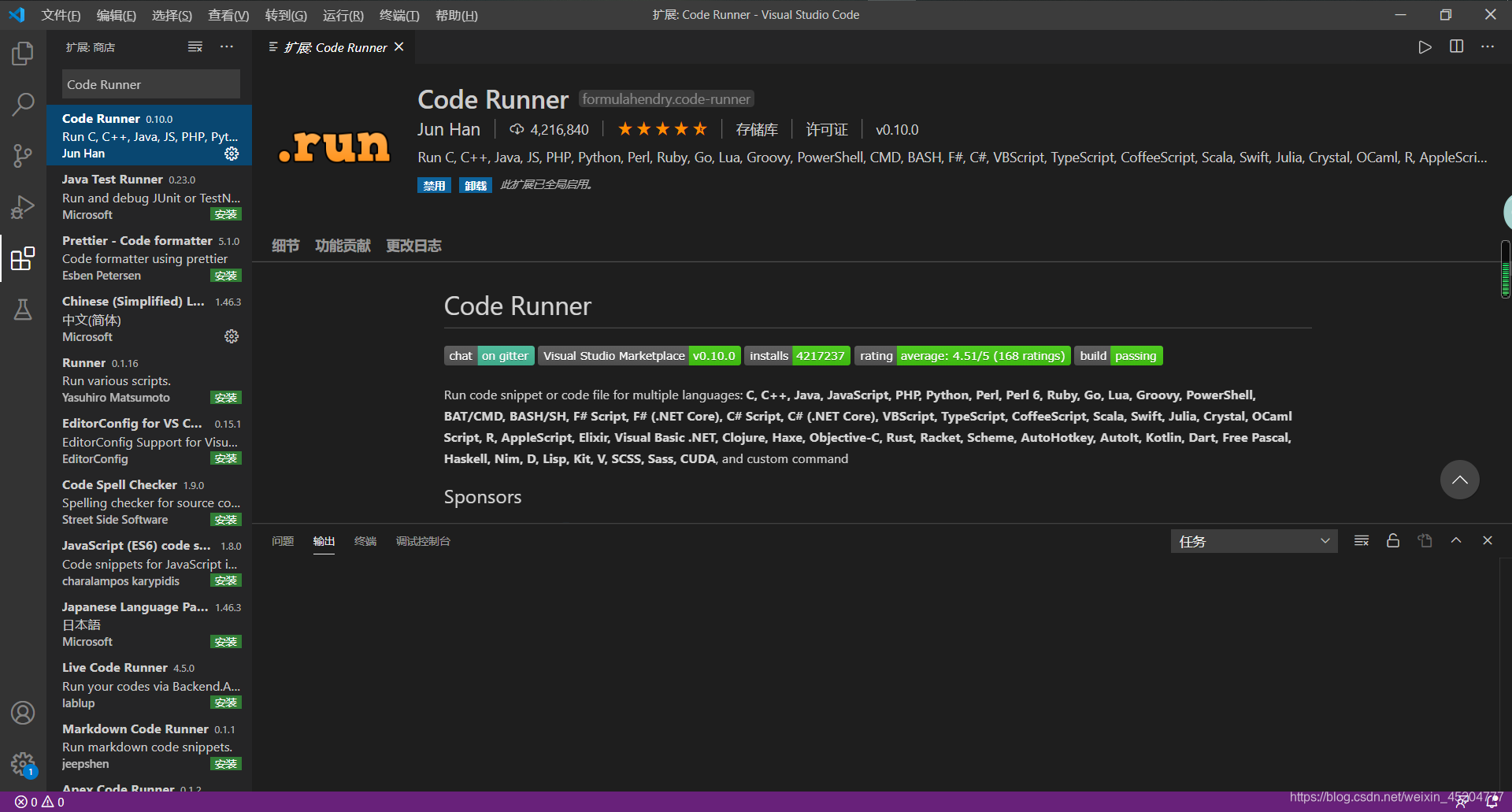1512x812 pixels.
Task: Install Markdown Code Runner extension
Action: 226,764
